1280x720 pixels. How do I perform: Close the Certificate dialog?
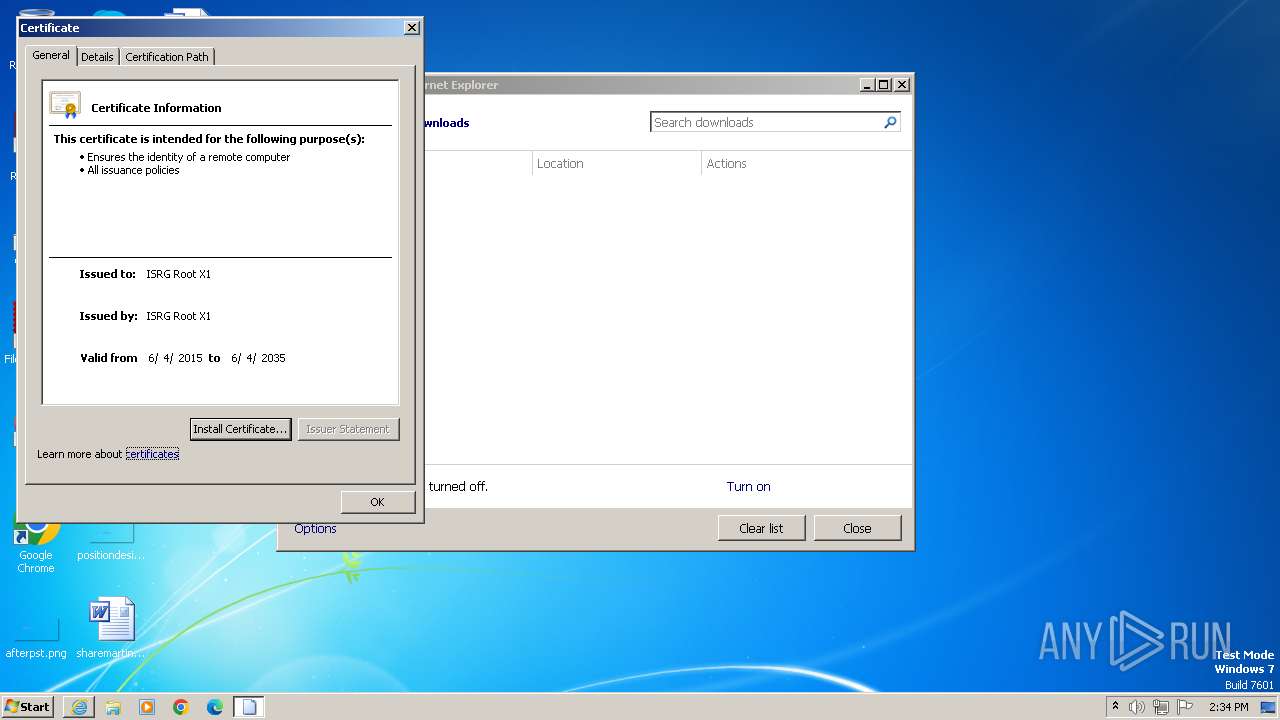tap(411, 28)
